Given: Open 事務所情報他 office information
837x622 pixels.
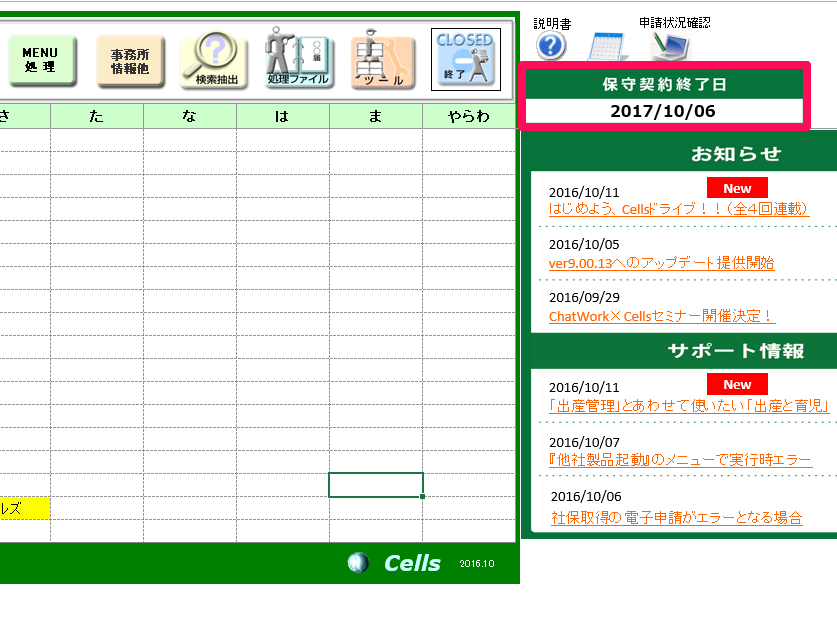Looking at the screenshot, I should 129,60.
